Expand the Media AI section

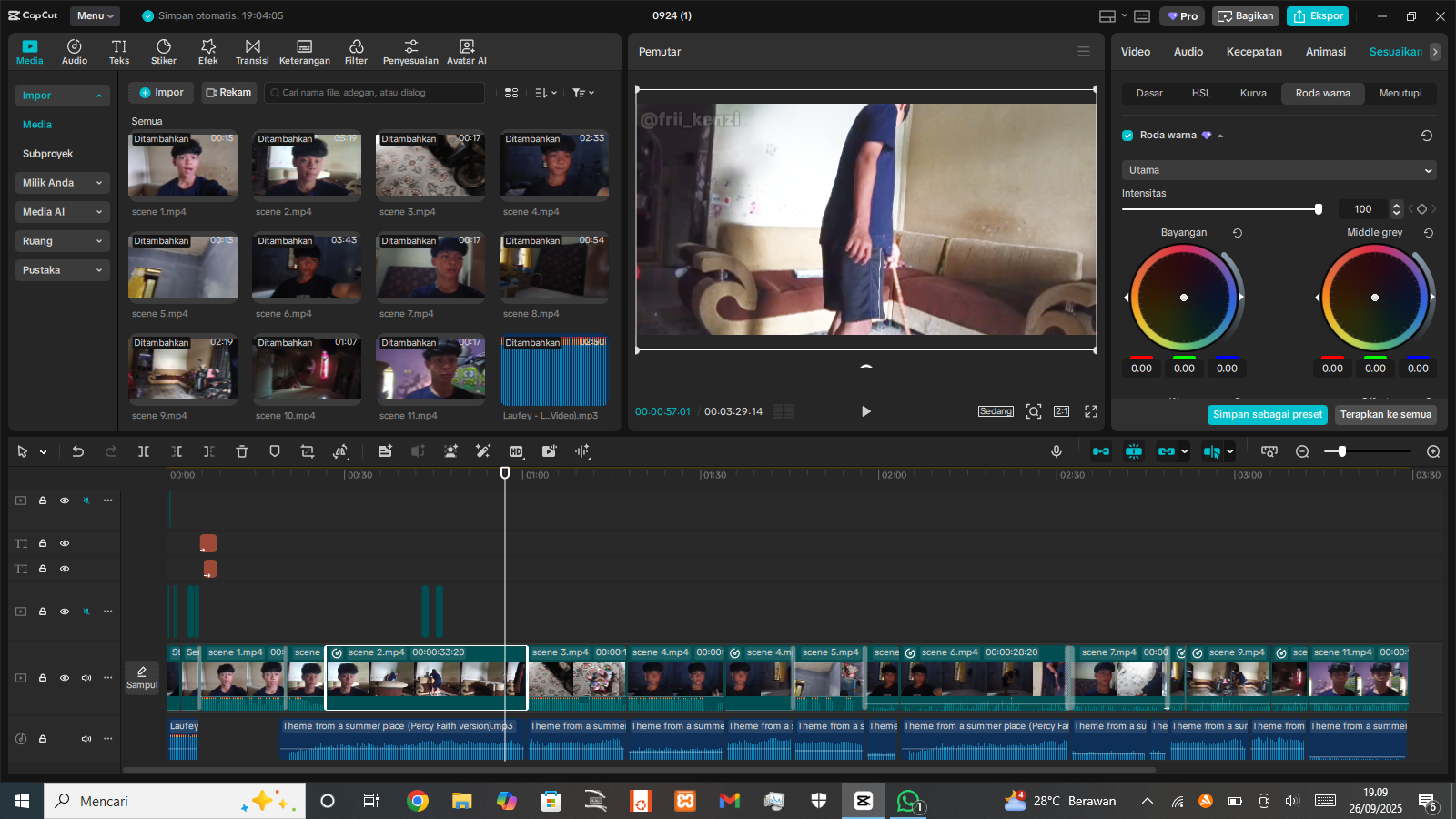[x=62, y=212]
